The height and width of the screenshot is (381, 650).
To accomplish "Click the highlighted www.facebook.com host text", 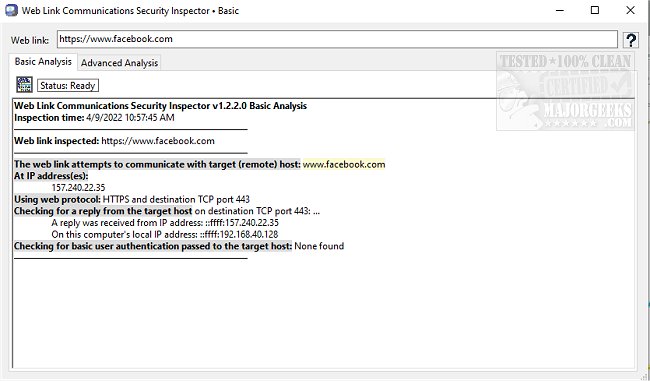I will pyautogui.click(x=344, y=164).
